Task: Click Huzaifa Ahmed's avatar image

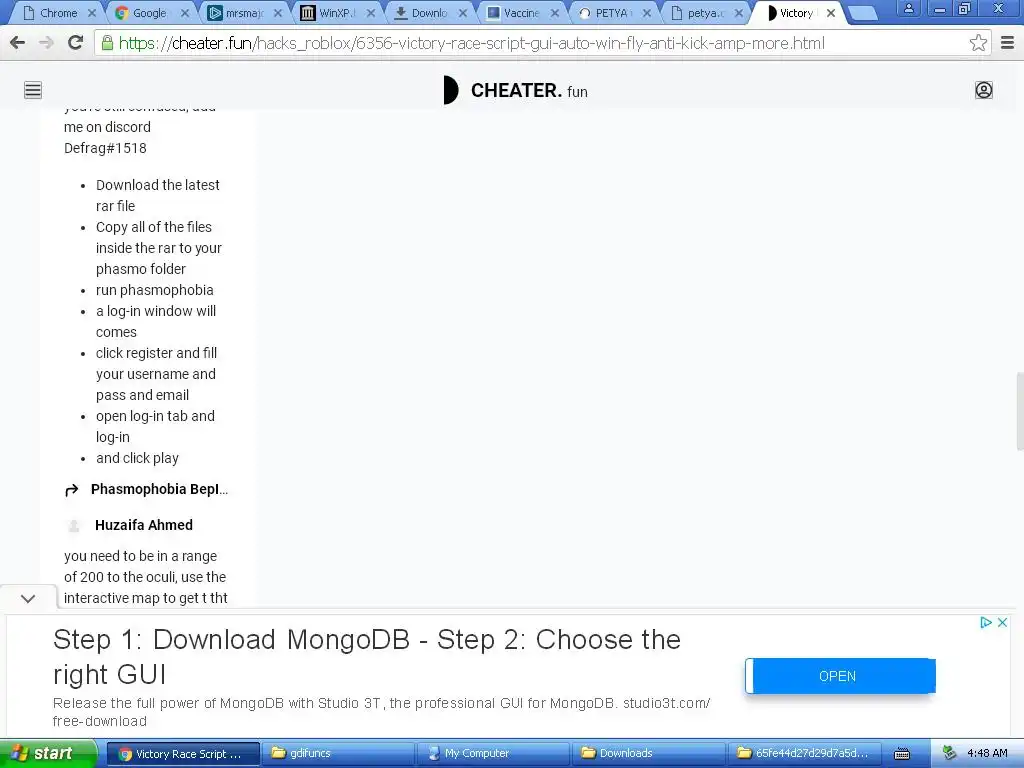Action: tap(74, 526)
